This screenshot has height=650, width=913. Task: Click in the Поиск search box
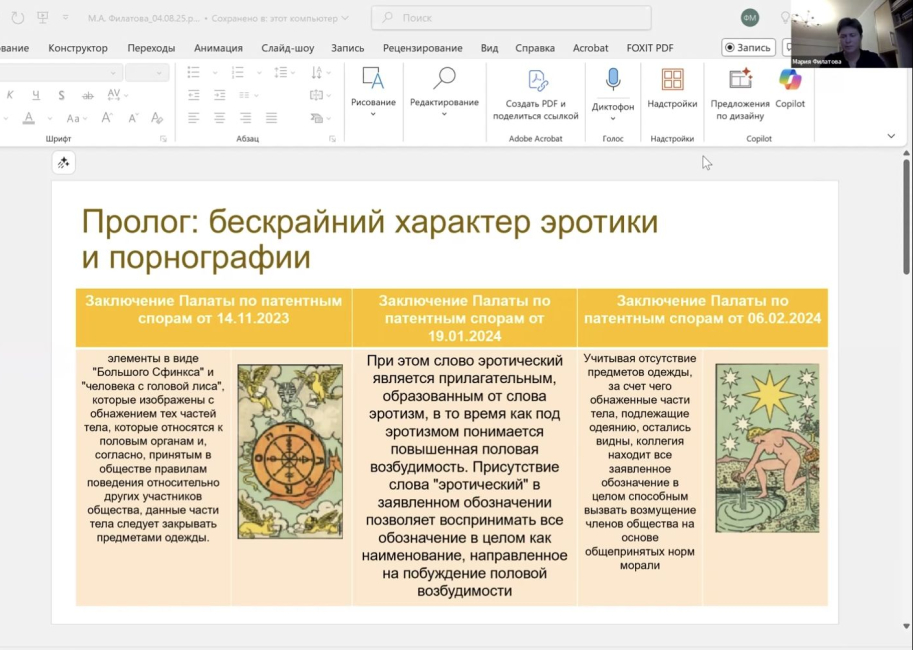[511, 18]
